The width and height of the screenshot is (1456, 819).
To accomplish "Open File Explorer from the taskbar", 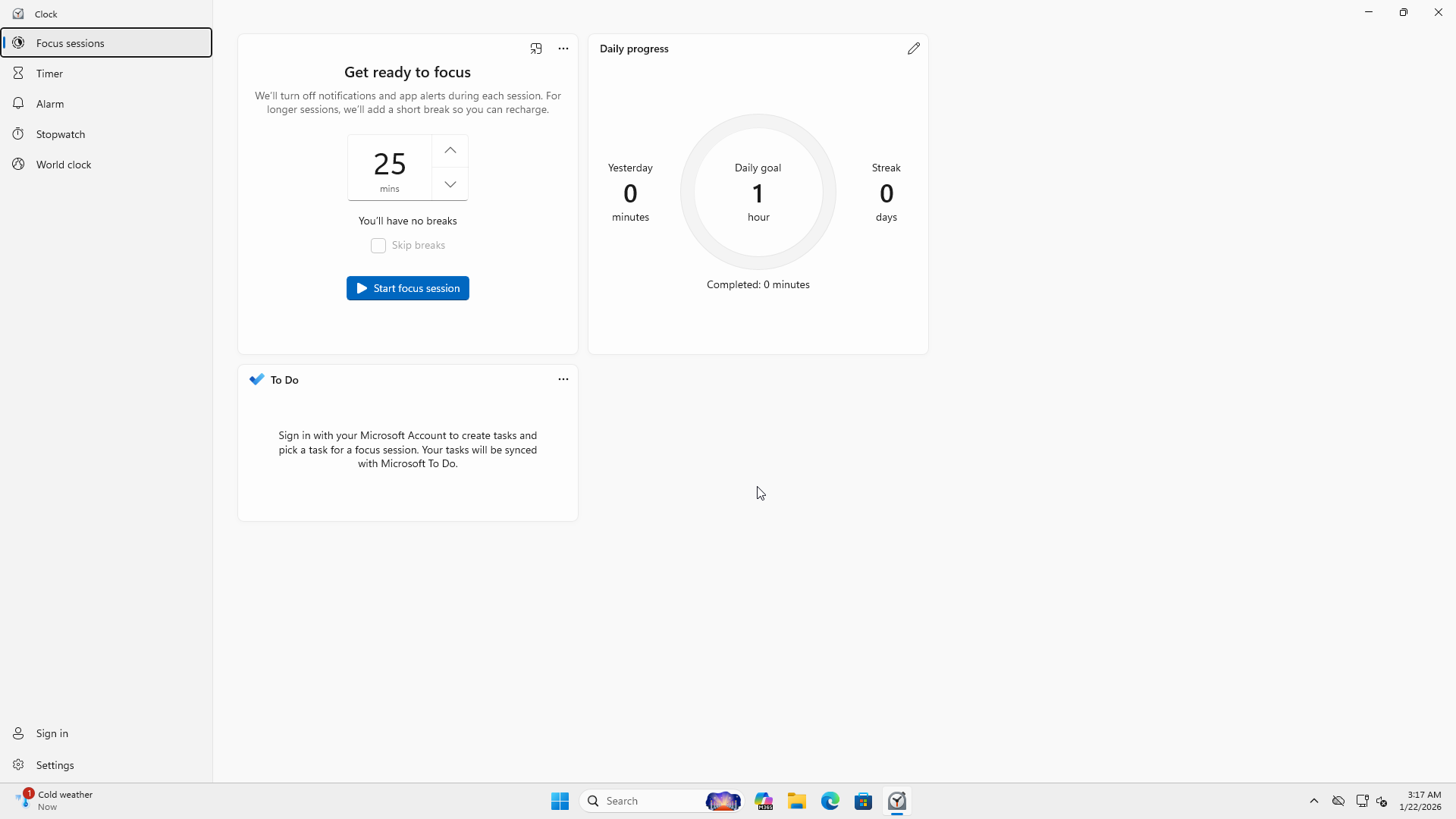I will tap(797, 801).
